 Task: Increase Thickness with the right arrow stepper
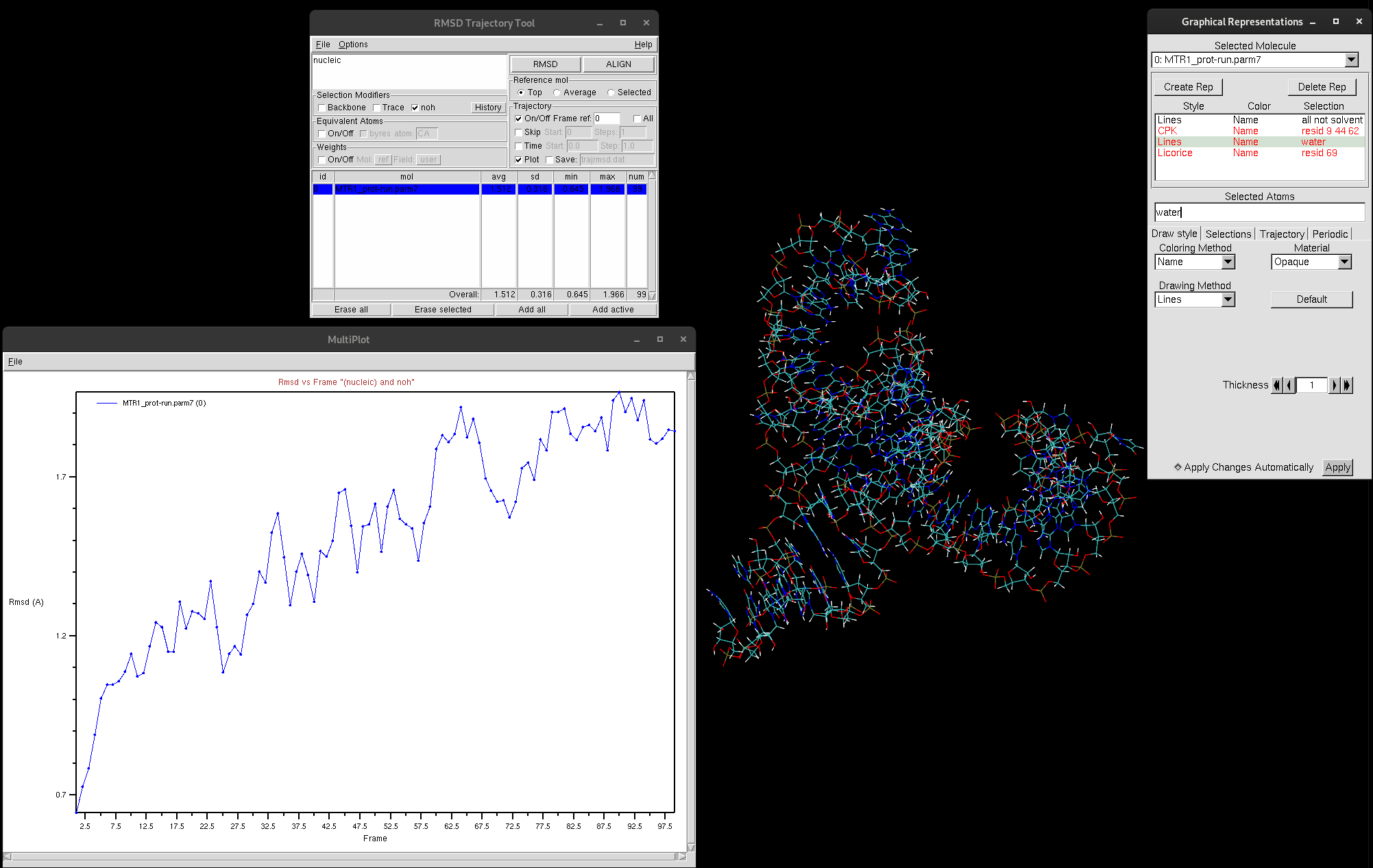pyautogui.click(x=1333, y=385)
